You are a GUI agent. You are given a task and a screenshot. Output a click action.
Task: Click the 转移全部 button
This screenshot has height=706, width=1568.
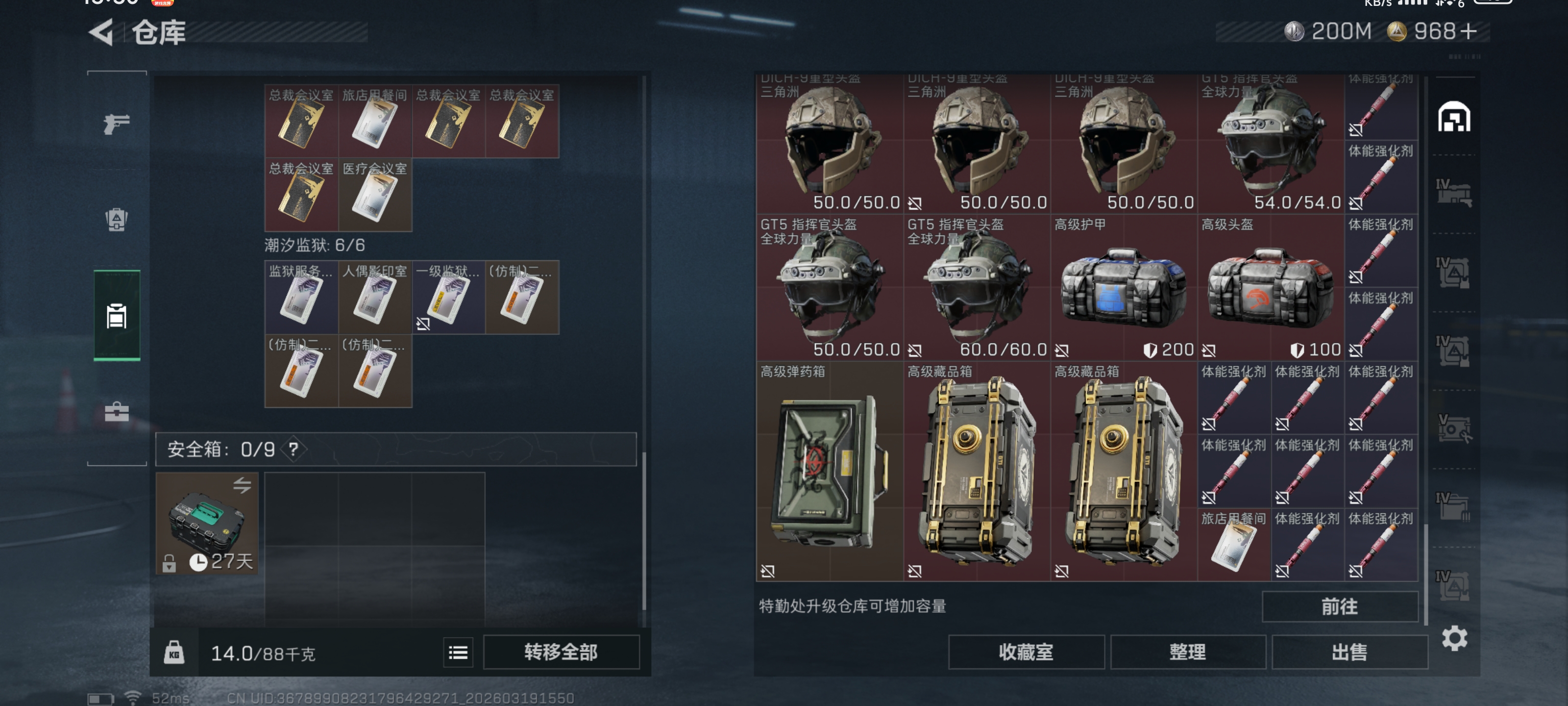tap(561, 653)
